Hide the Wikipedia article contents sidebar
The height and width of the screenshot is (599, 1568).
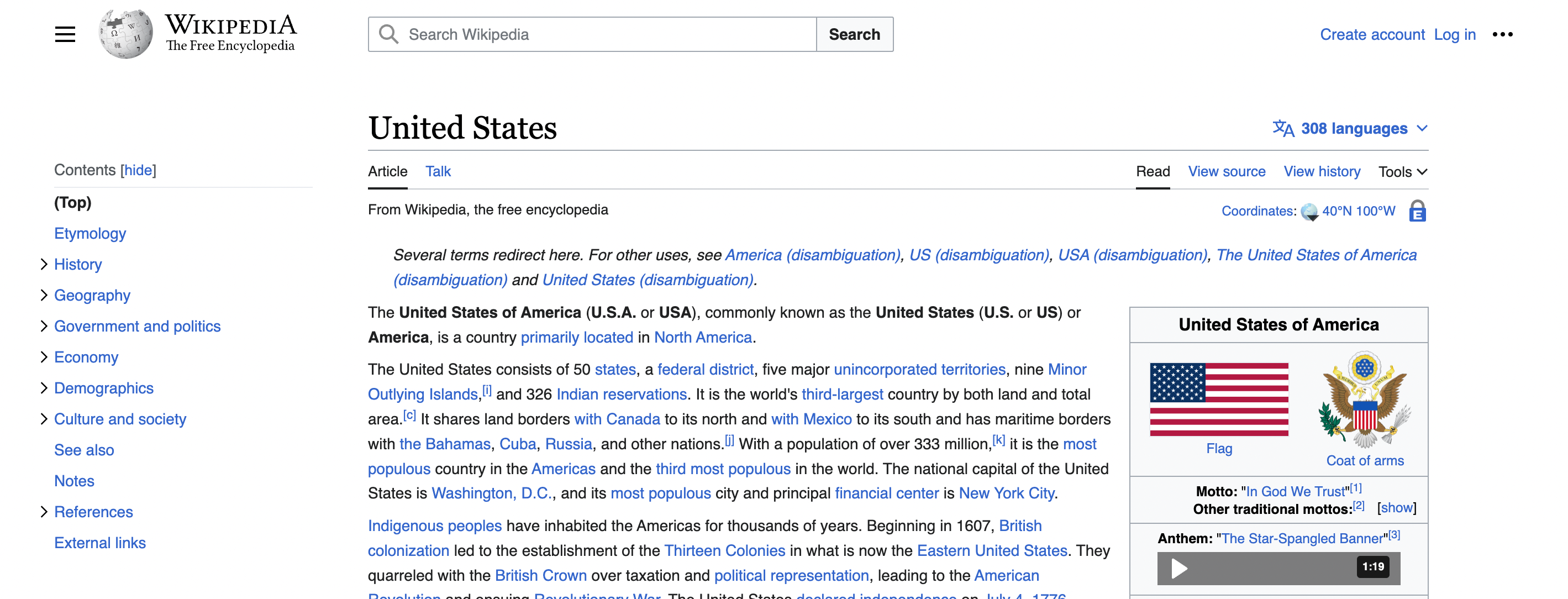[x=138, y=169]
